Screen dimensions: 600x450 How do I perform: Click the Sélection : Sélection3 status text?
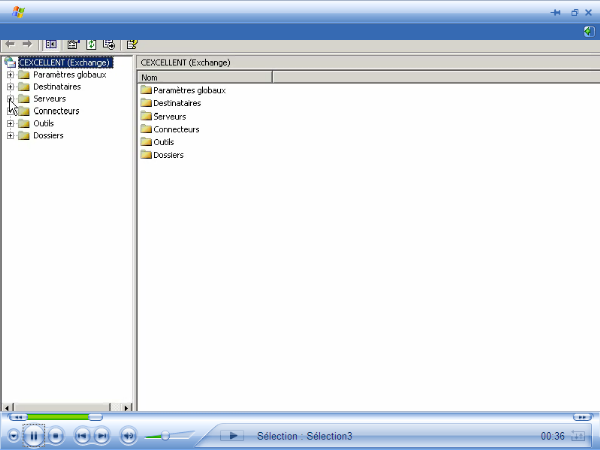(x=305, y=436)
